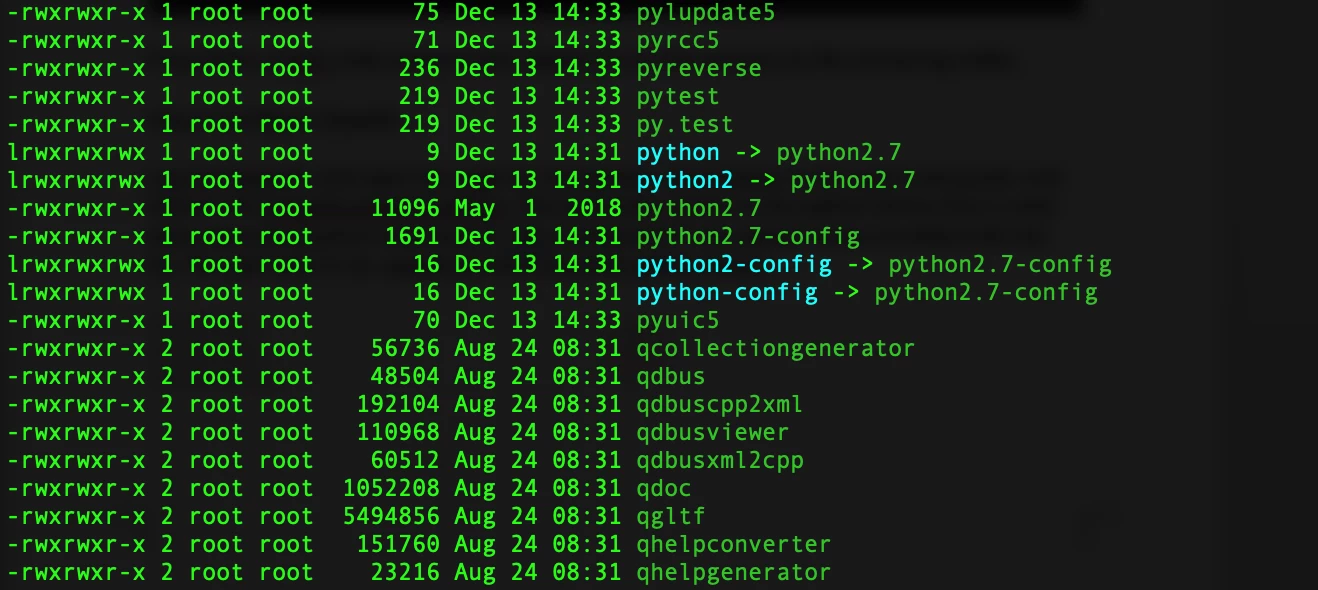Select the file size 48504
Image resolution: width=1318 pixels, height=590 pixels.
[x=406, y=377]
